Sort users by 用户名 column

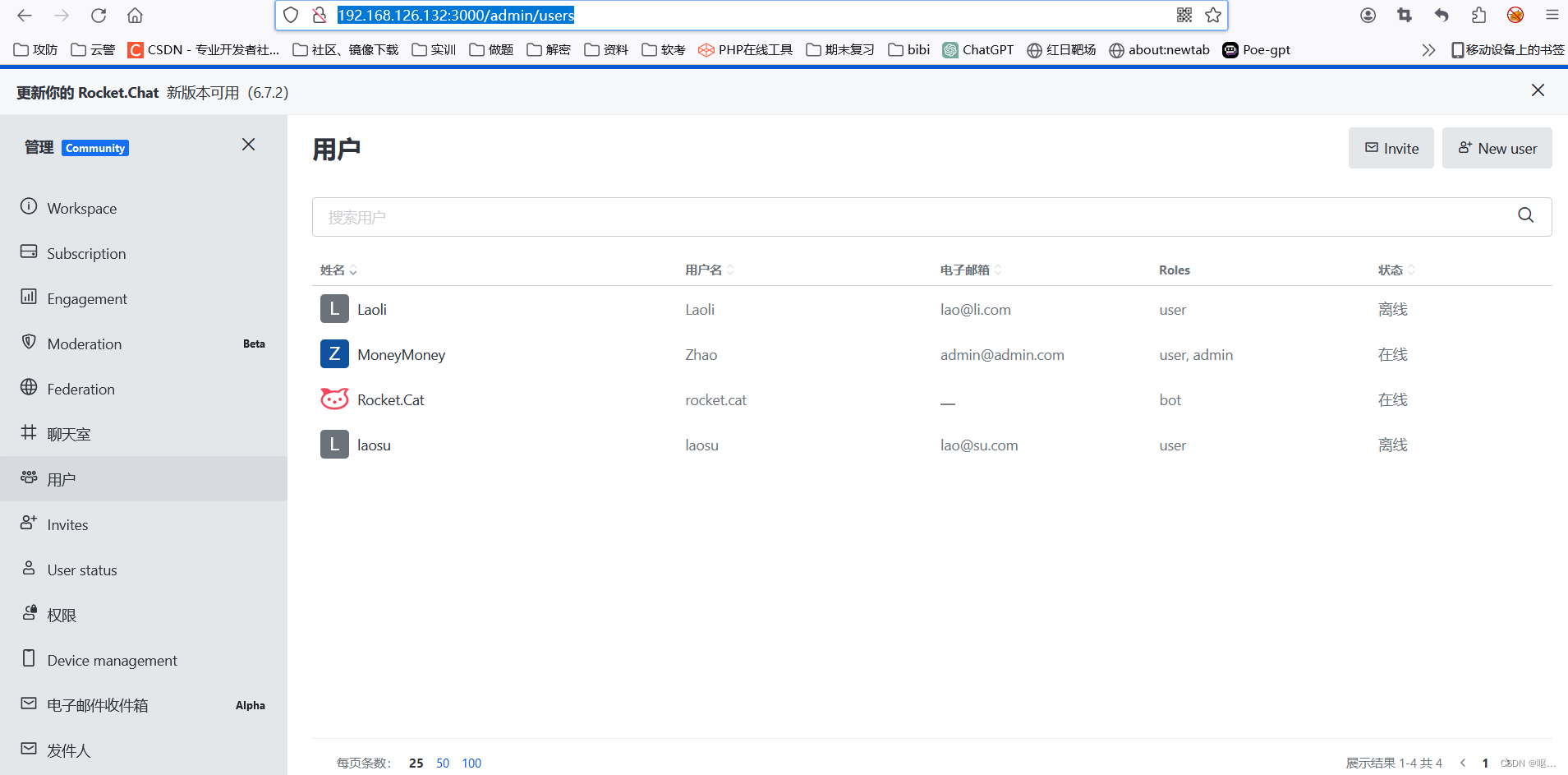click(709, 270)
